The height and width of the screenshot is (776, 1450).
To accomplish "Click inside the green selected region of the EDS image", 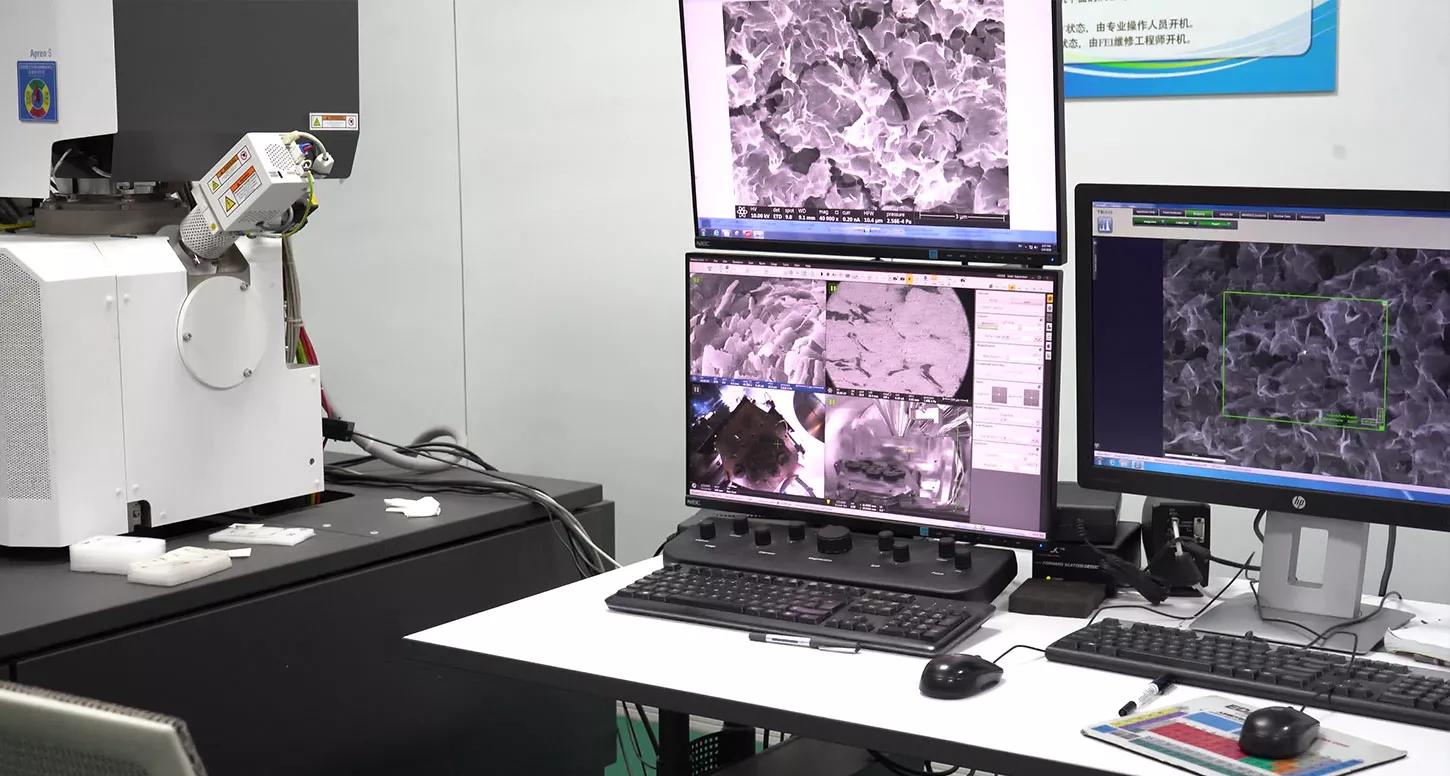I will [x=1304, y=360].
